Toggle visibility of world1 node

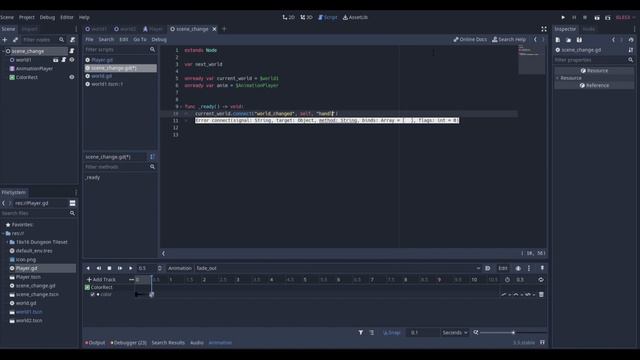tap(72, 60)
